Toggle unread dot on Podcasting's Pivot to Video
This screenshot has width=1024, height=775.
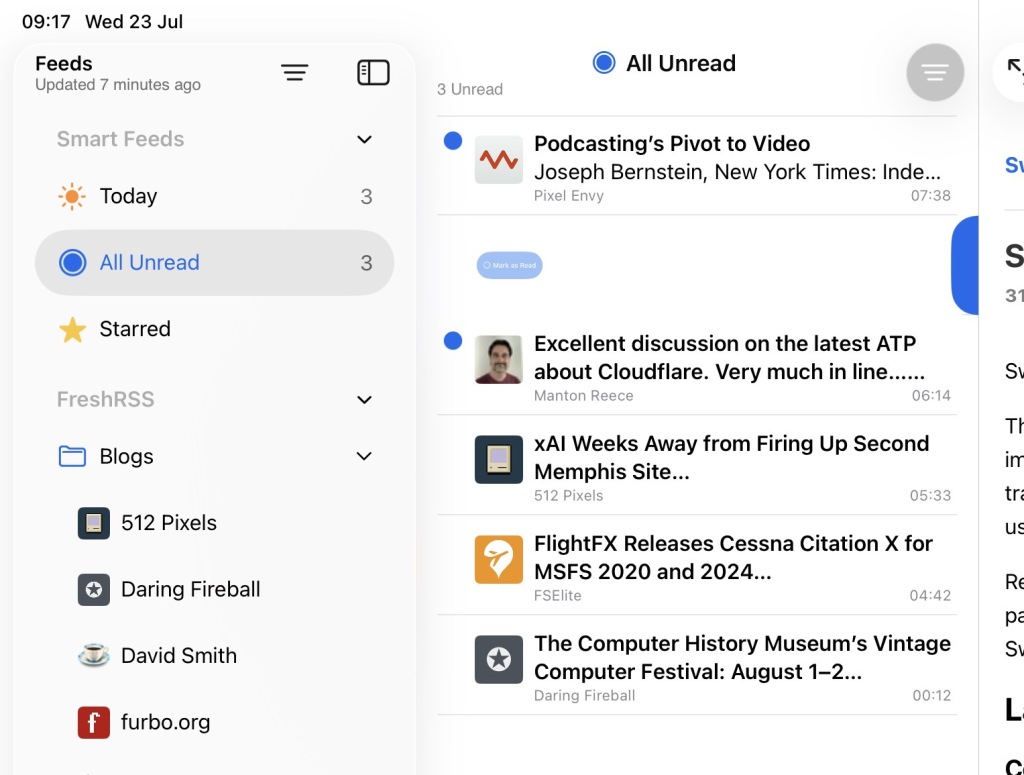coord(453,140)
